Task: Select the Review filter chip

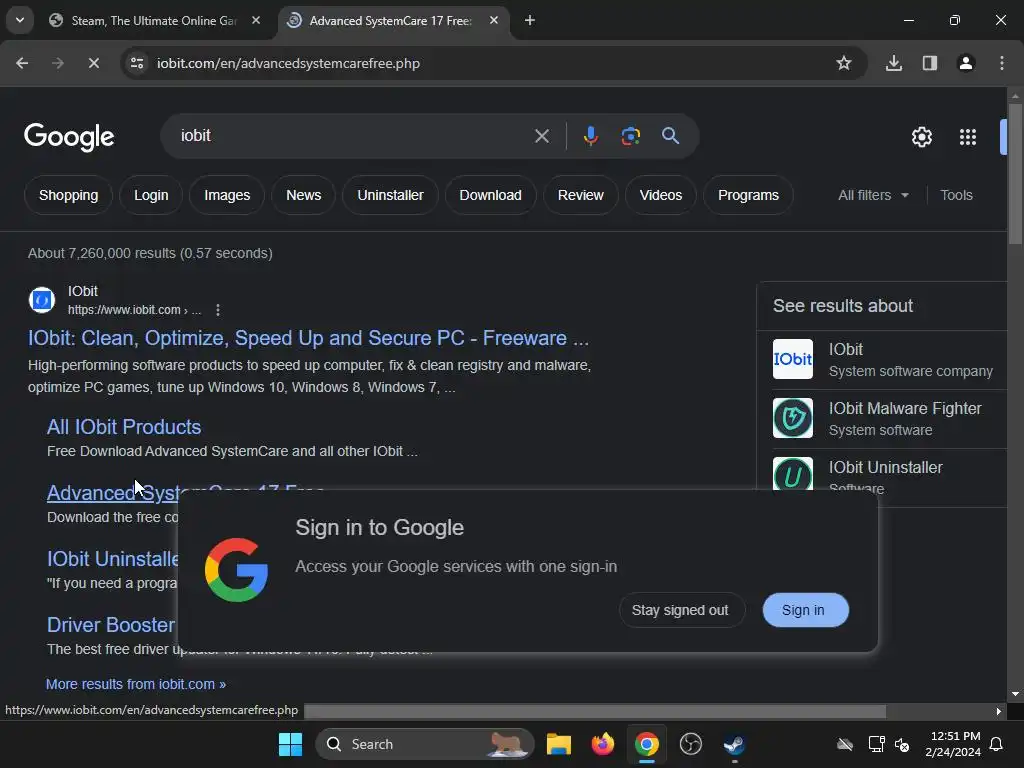Action: (x=581, y=195)
